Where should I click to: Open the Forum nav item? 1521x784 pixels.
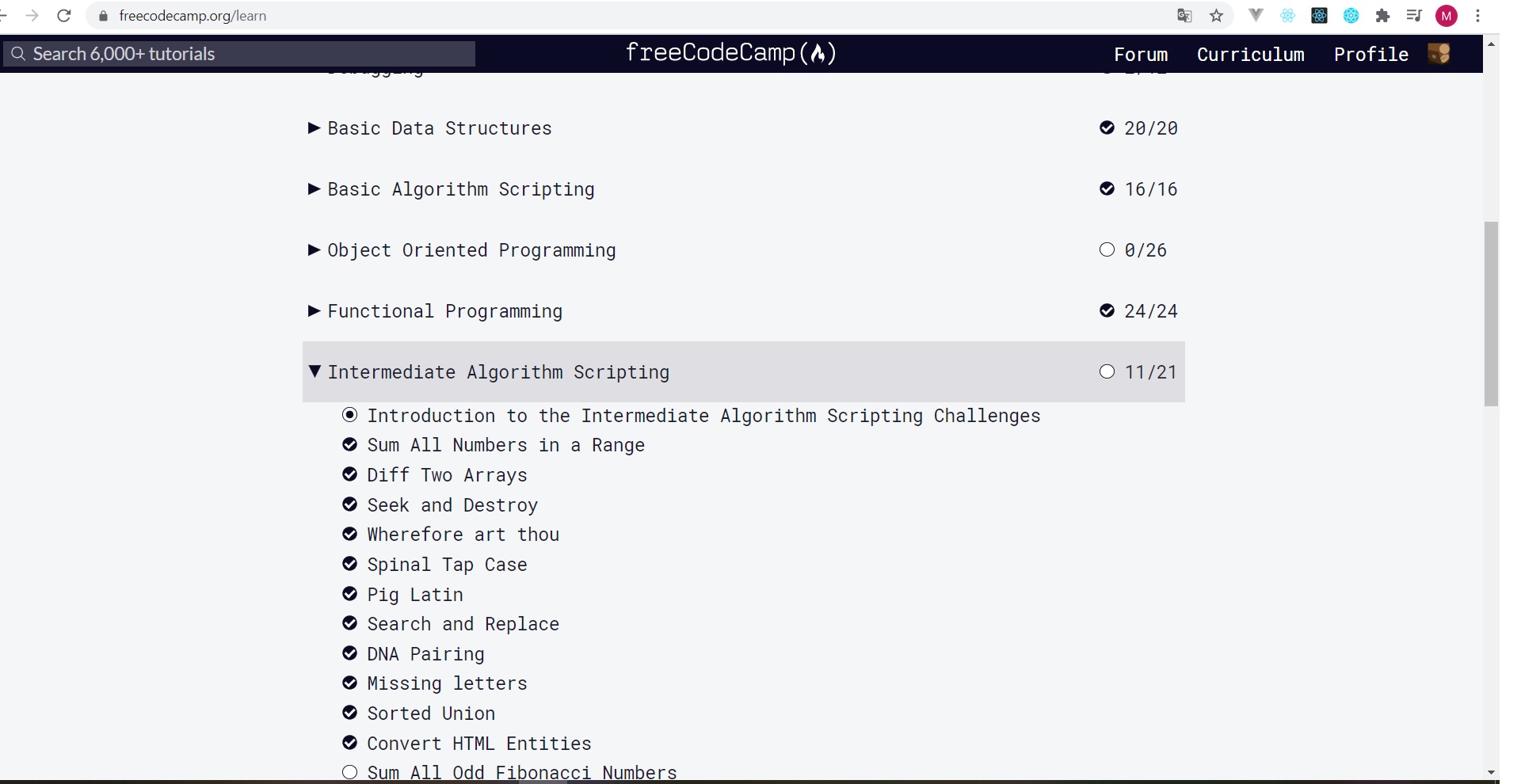[x=1141, y=55]
